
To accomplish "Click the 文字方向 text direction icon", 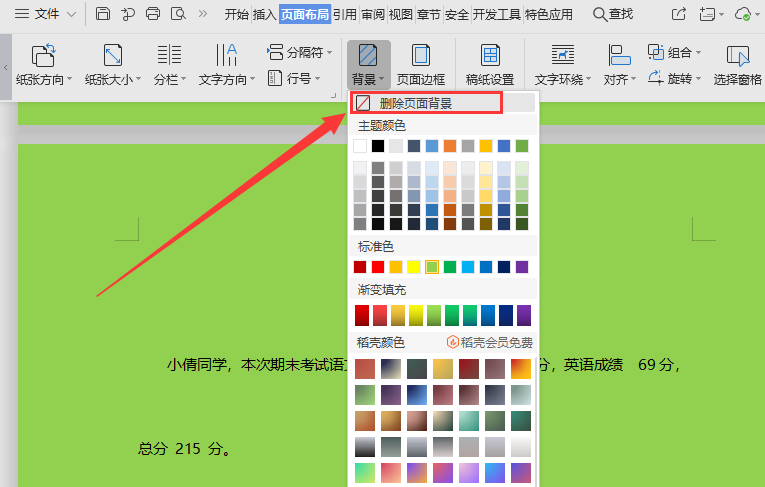I will (226, 56).
